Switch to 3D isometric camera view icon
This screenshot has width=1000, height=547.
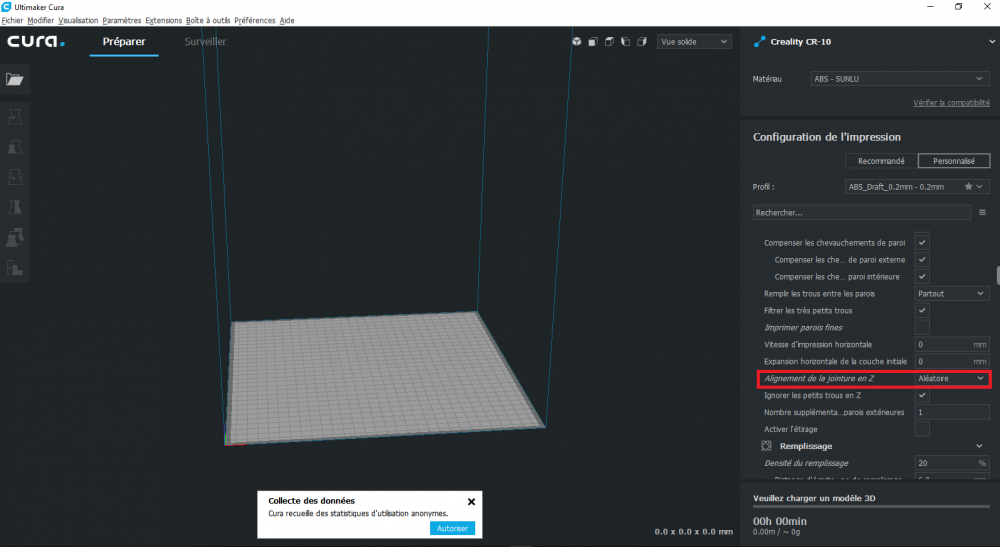(x=577, y=41)
